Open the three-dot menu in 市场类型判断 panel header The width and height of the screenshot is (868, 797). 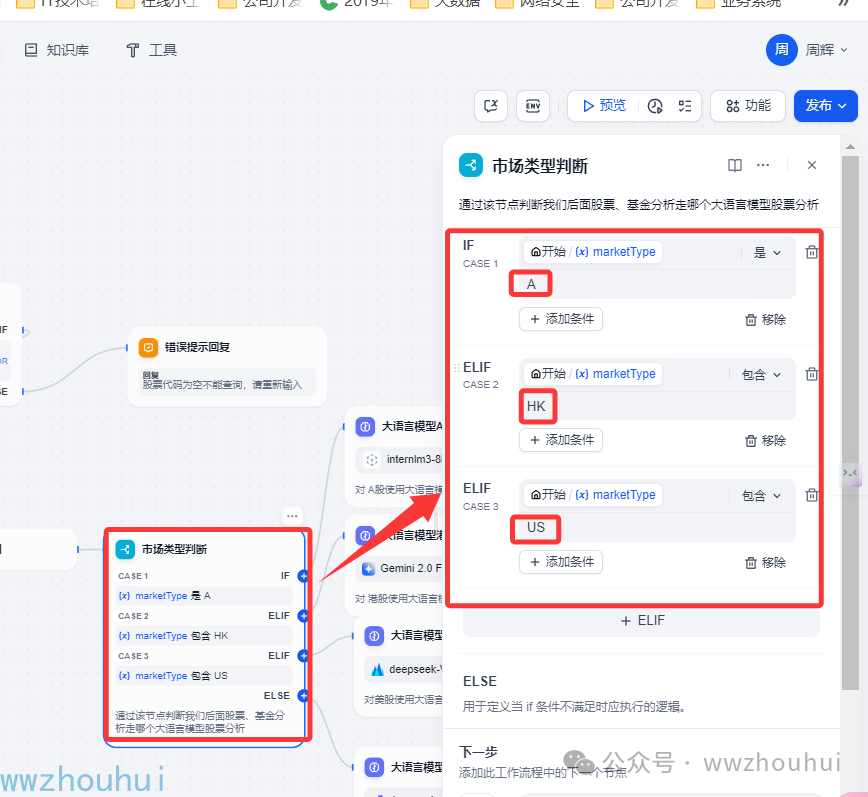point(763,165)
